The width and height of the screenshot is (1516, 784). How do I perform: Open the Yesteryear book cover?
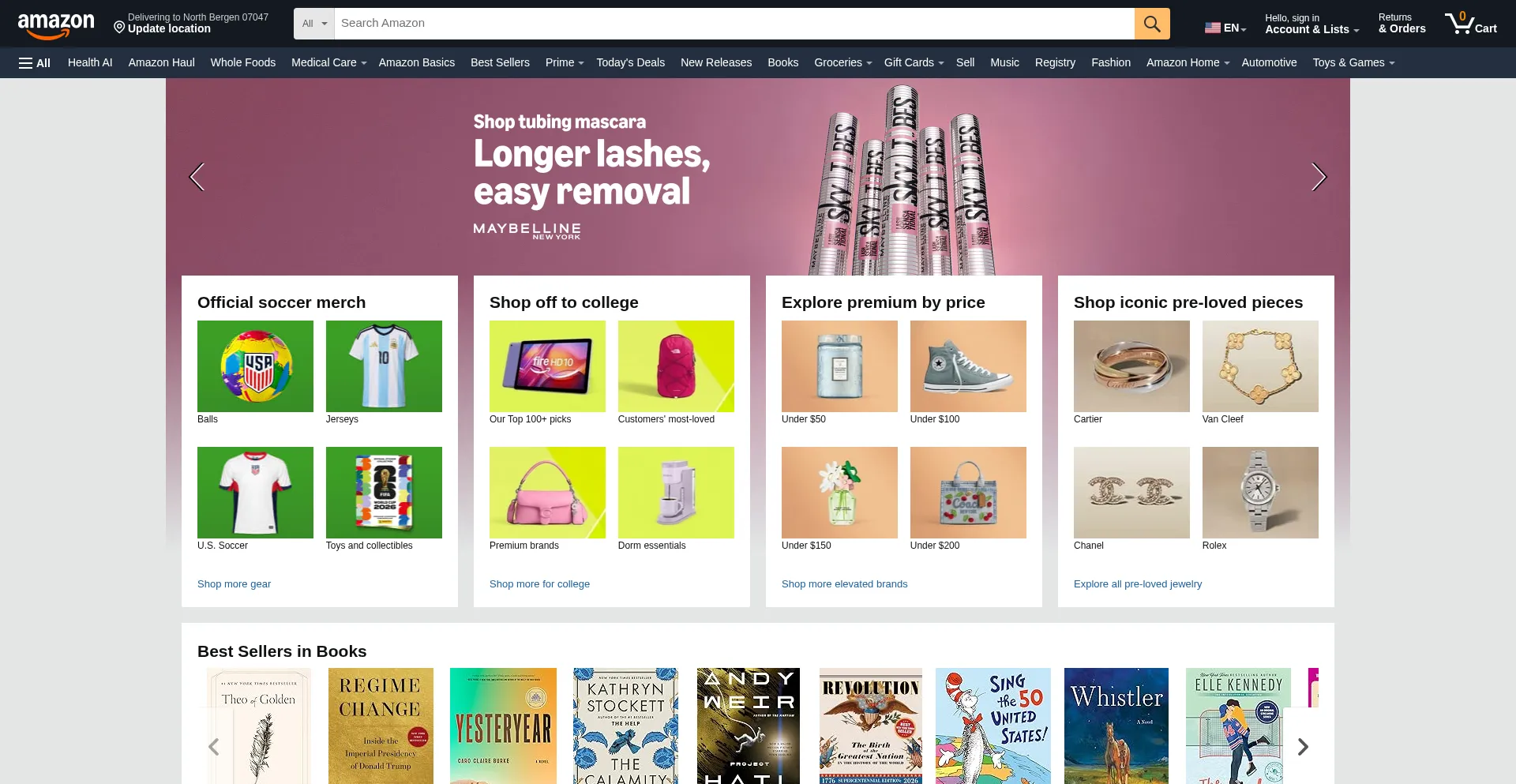(503, 726)
